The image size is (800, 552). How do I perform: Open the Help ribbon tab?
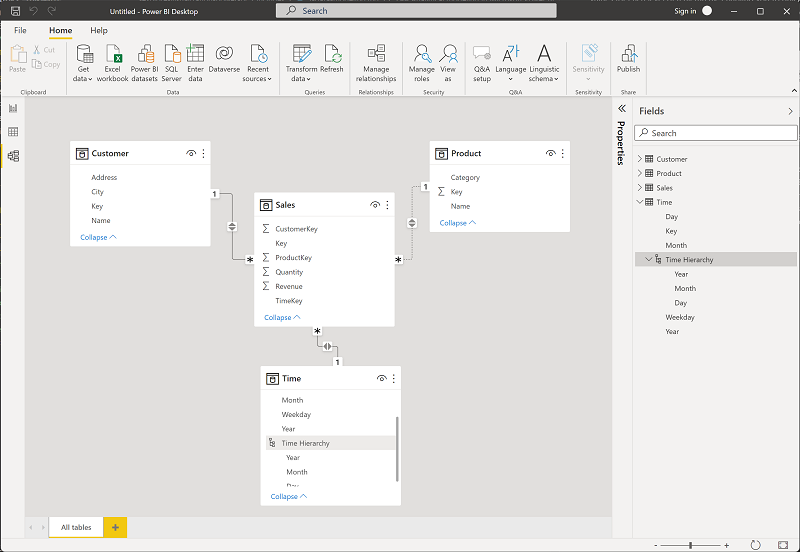(99, 30)
